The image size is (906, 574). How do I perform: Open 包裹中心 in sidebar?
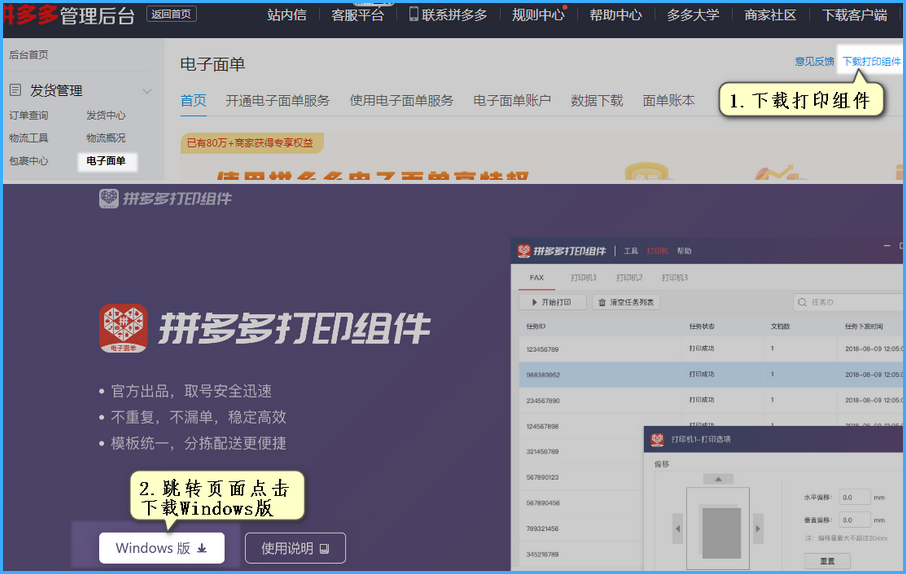28,161
